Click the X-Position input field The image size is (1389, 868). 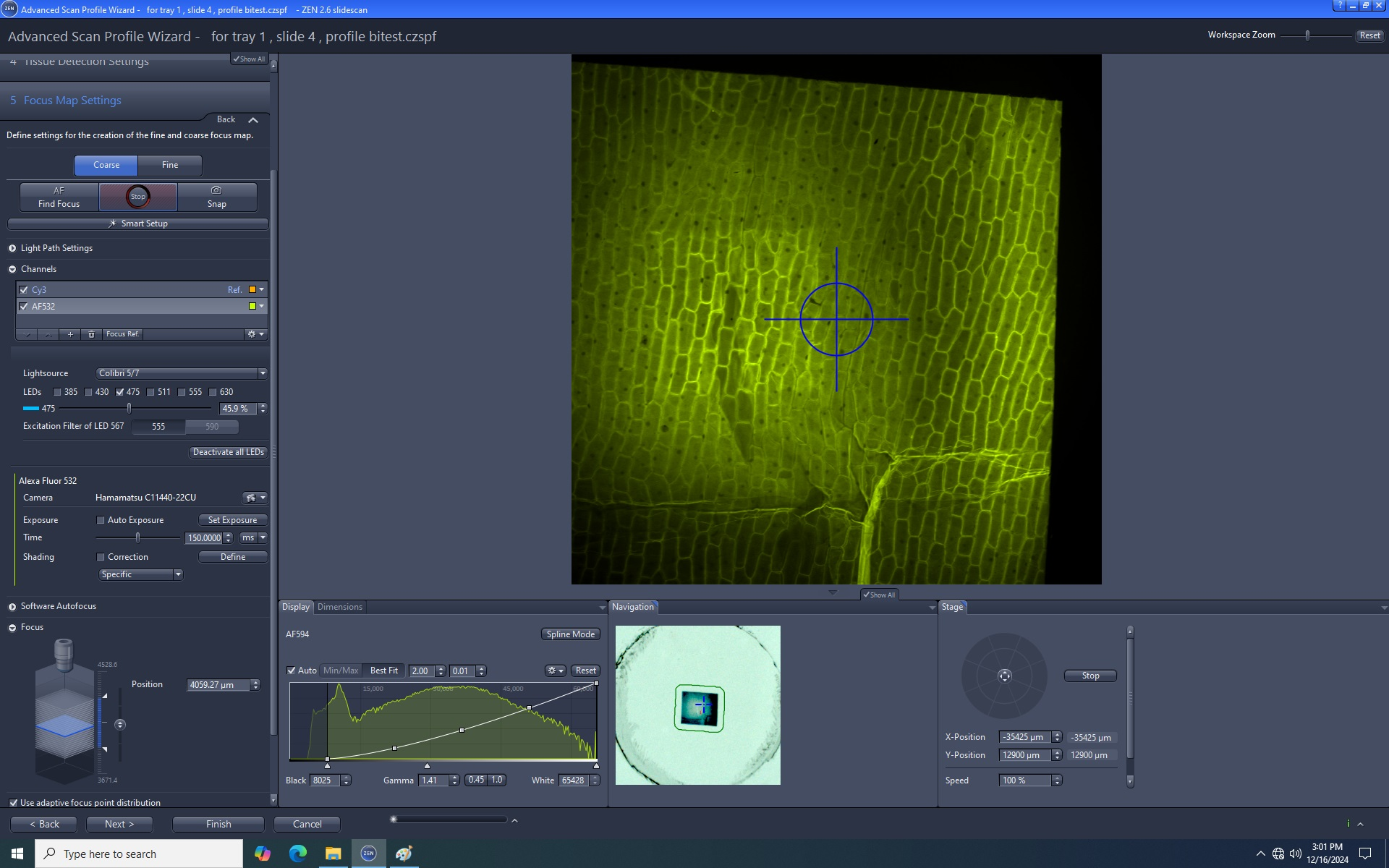tap(1025, 737)
